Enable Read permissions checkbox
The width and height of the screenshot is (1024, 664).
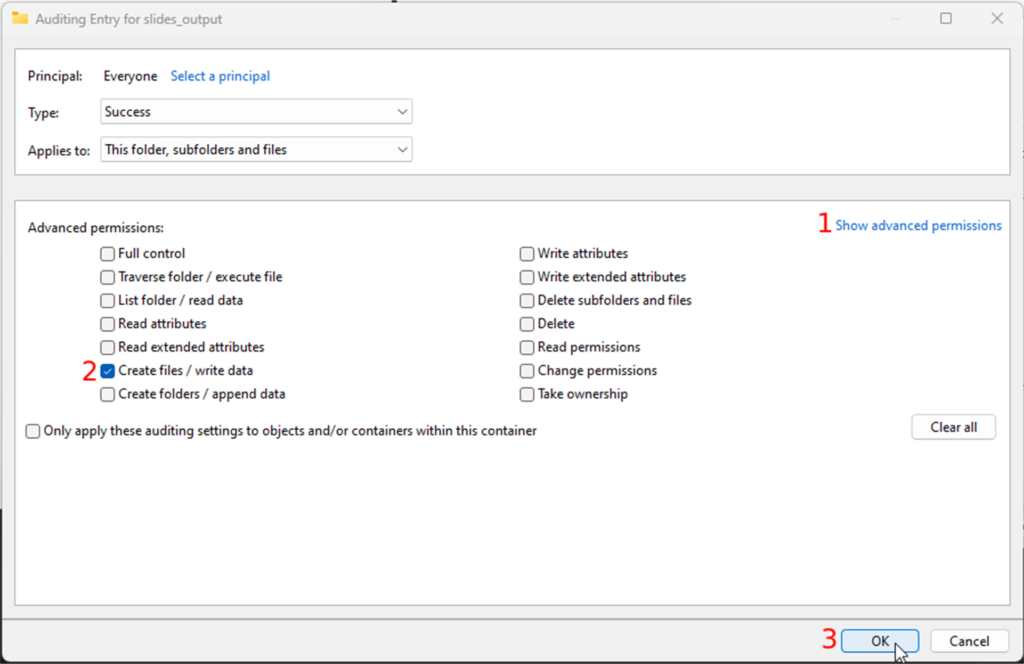pos(527,347)
